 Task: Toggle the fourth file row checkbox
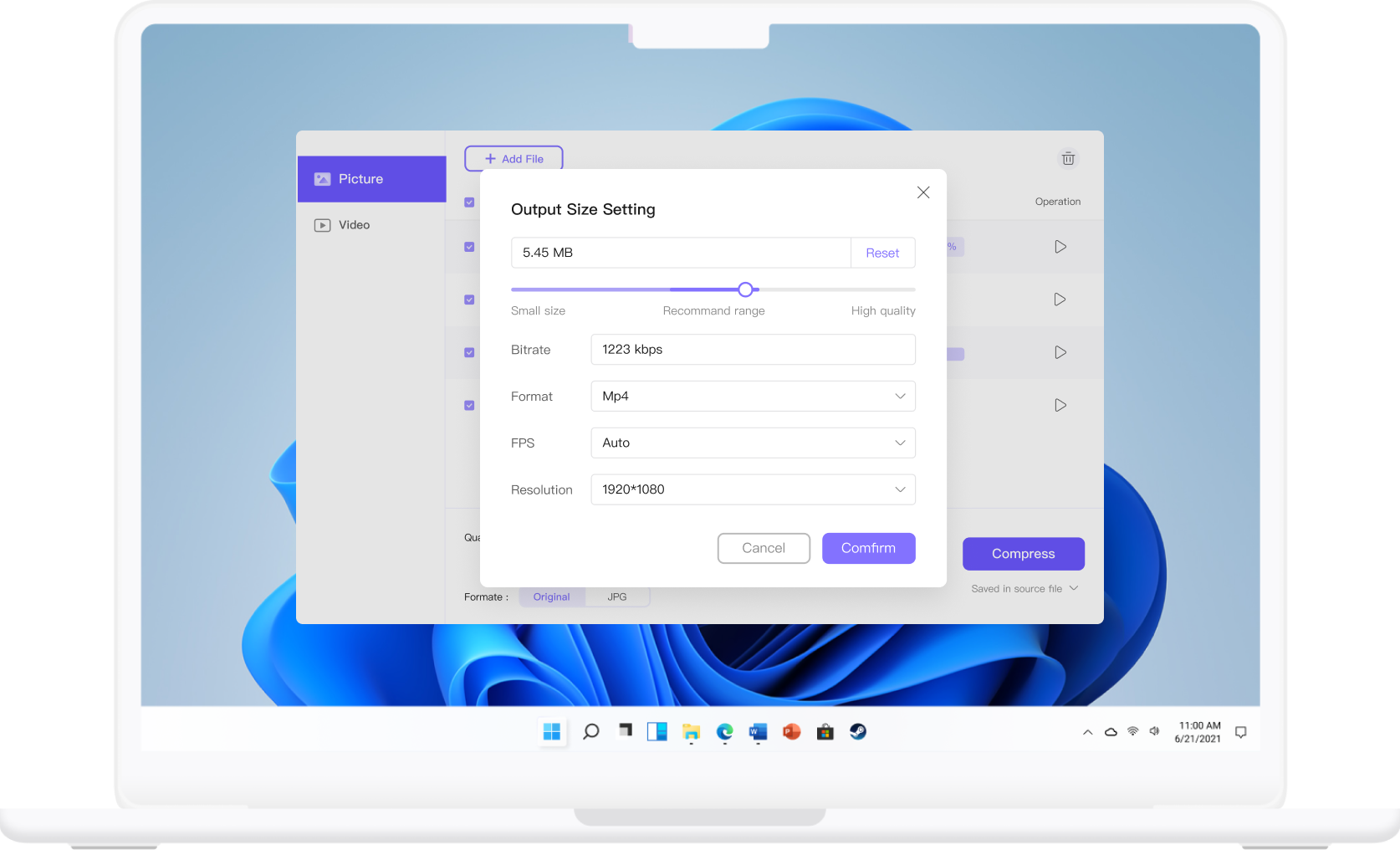click(469, 405)
